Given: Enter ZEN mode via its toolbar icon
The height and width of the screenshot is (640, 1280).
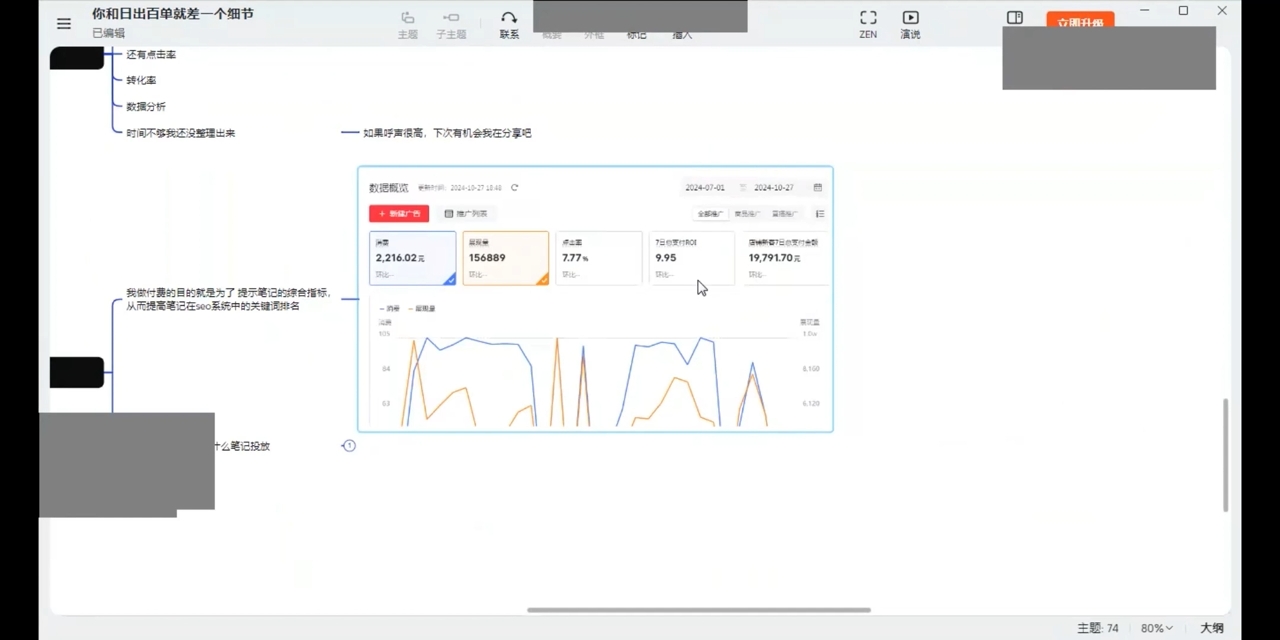Looking at the screenshot, I should pyautogui.click(x=867, y=23).
